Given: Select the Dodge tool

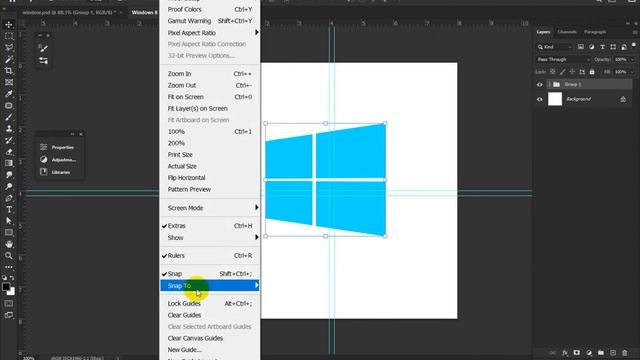Looking at the screenshot, I should 9,187.
